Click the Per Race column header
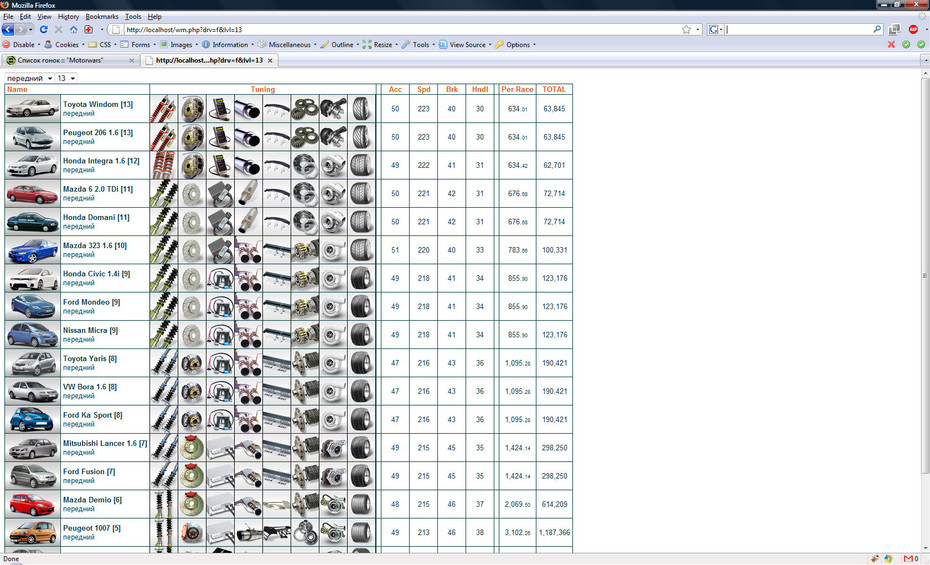Viewport: 930px width, 565px height. point(517,90)
